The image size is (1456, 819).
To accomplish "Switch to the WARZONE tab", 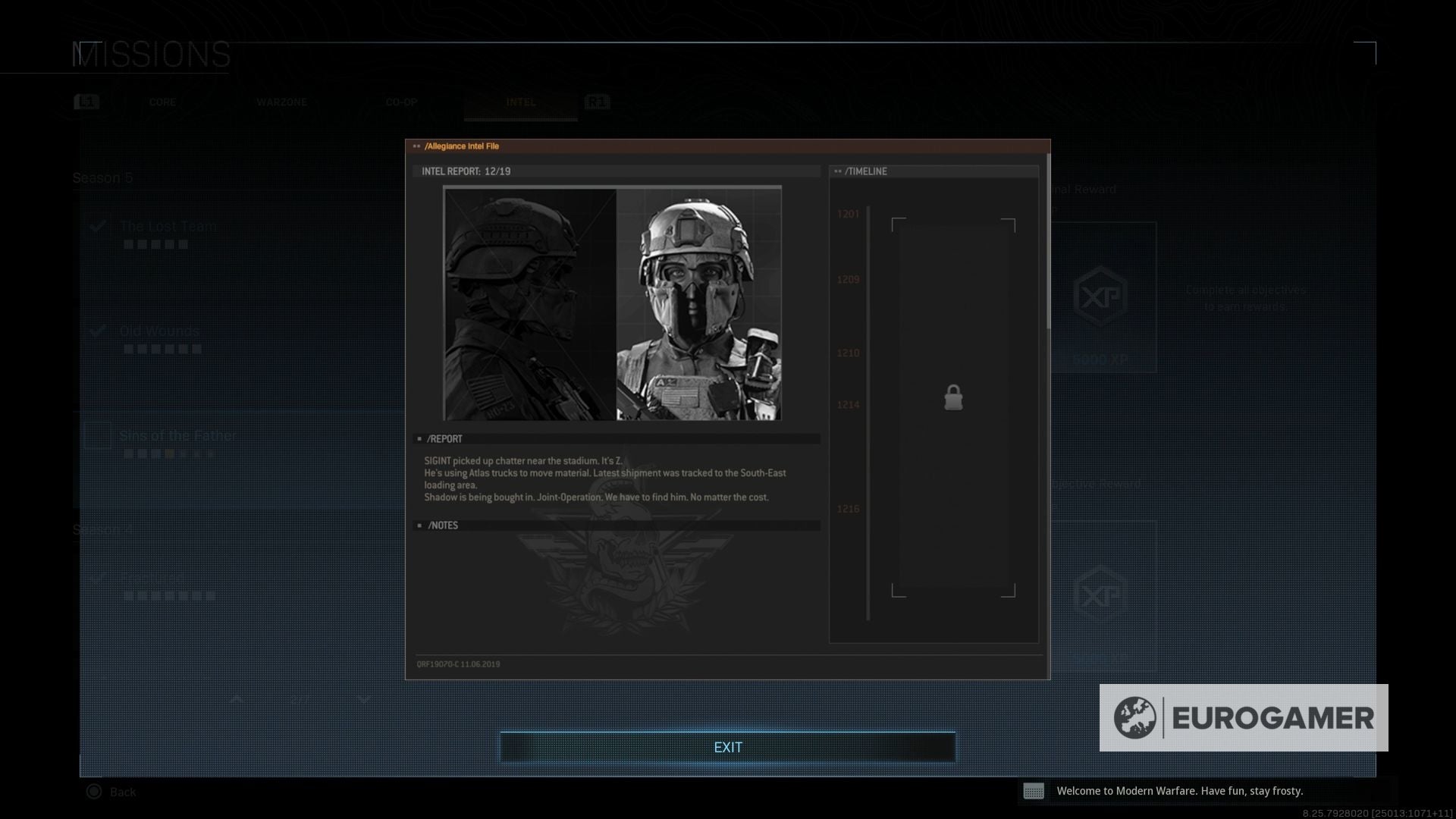I will [x=281, y=102].
